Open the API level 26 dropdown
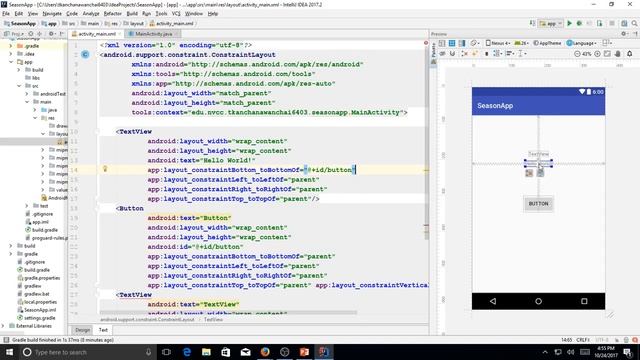The height and width of the screenshot is (360, 640). coord(522,43)
